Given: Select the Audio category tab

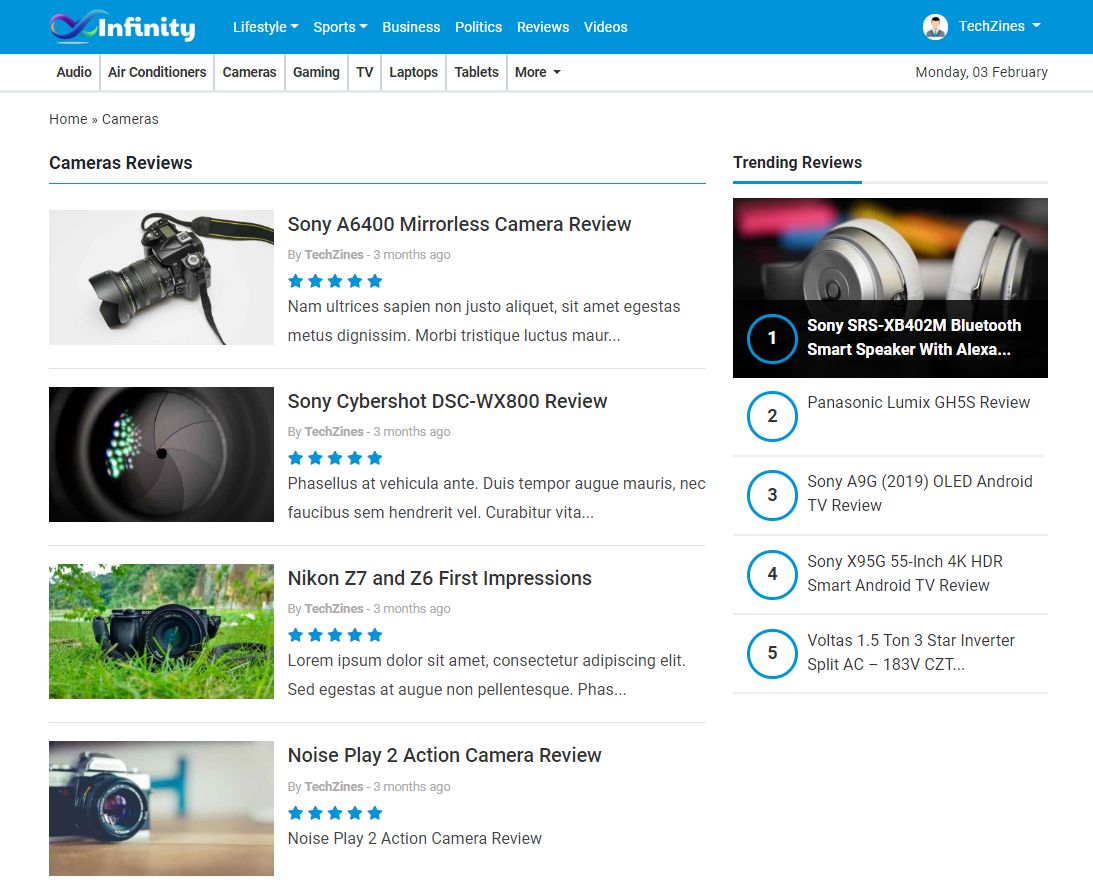Looking at the screenshot, I should (x=74, y=72).
